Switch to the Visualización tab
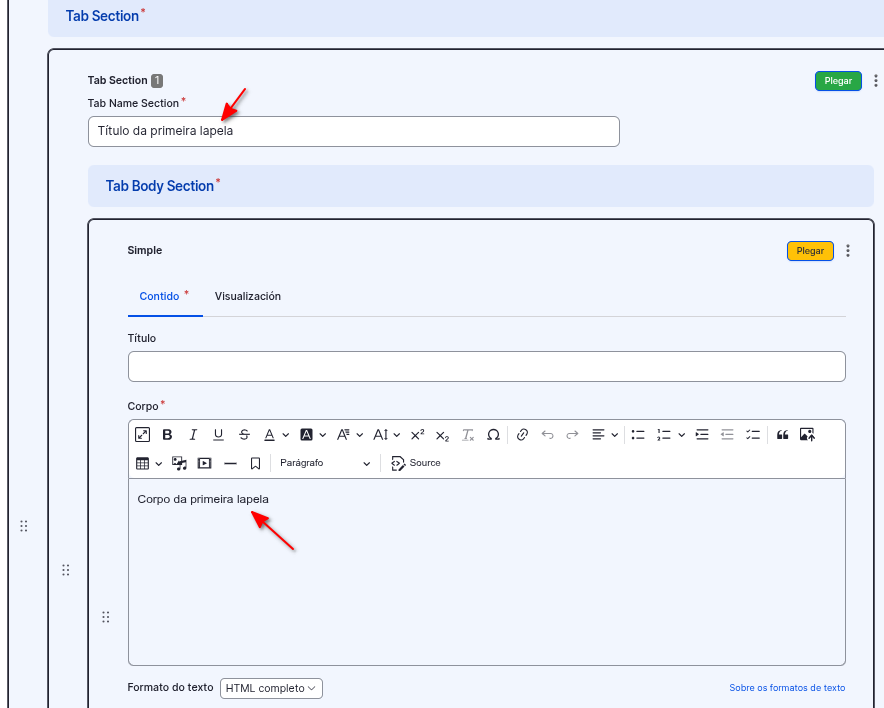Image resolution: width=884 pixels, height=708 pixels. click(x=248, y=297)
